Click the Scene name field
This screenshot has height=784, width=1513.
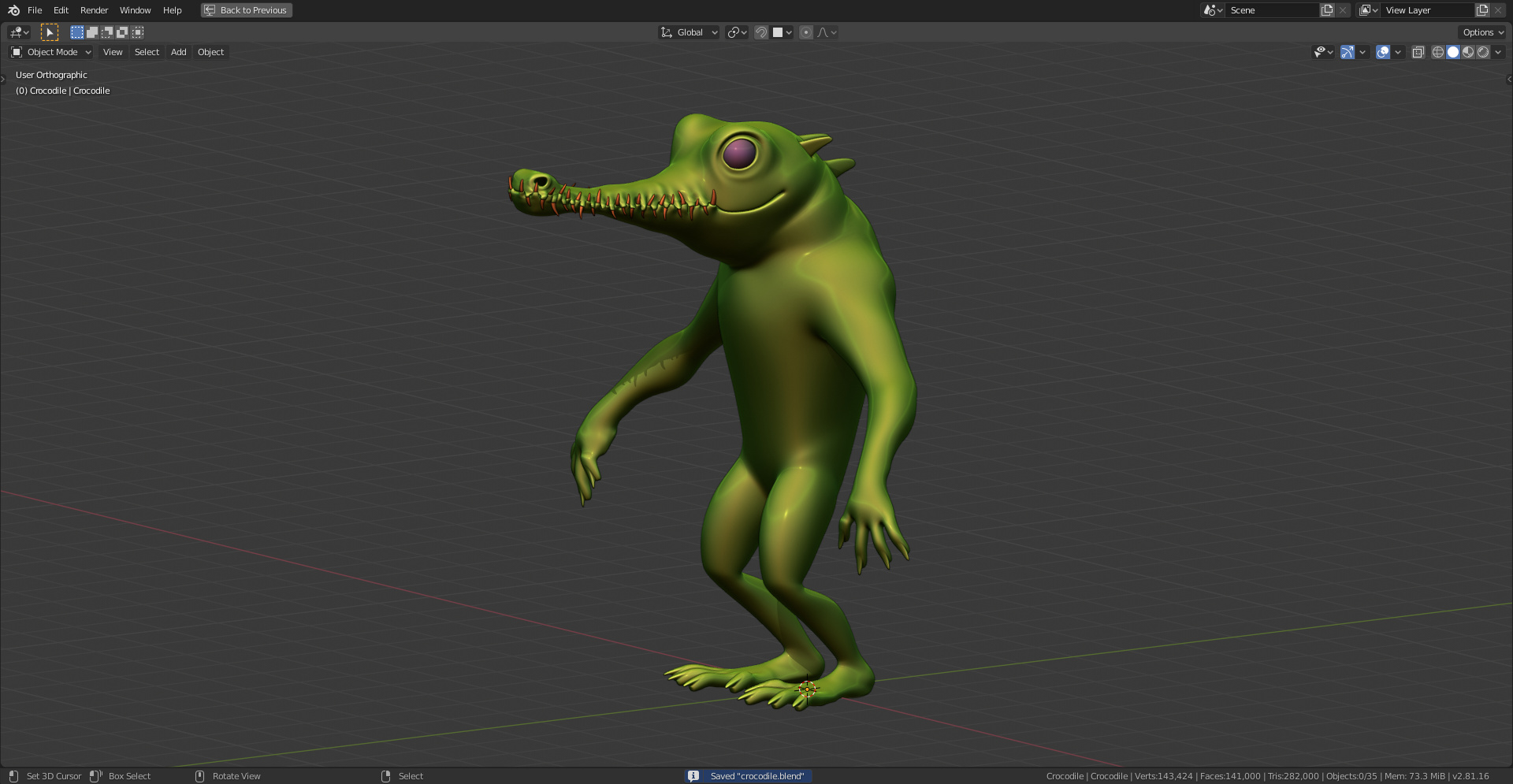pyautogui.click(x=1272, y=10)
